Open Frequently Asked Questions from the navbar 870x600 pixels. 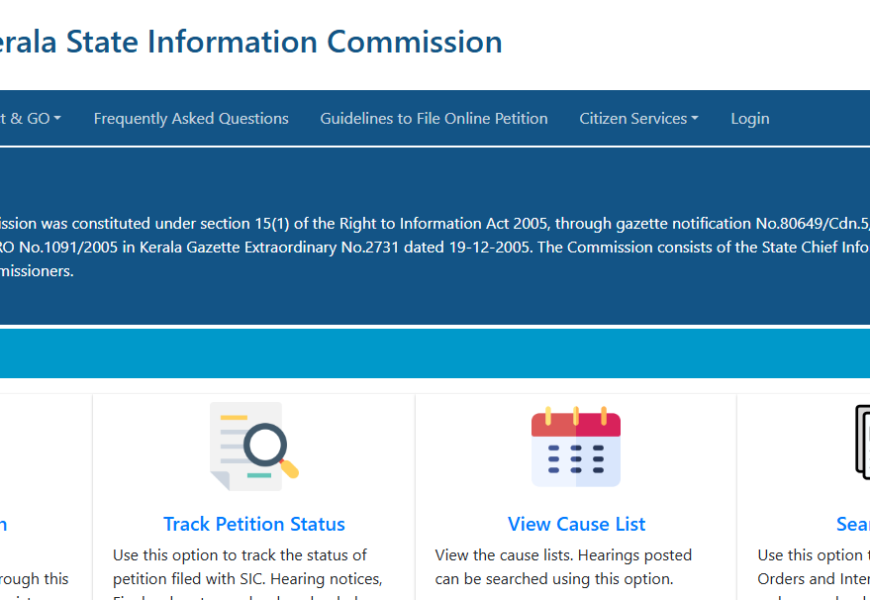(x=191, y=118)
